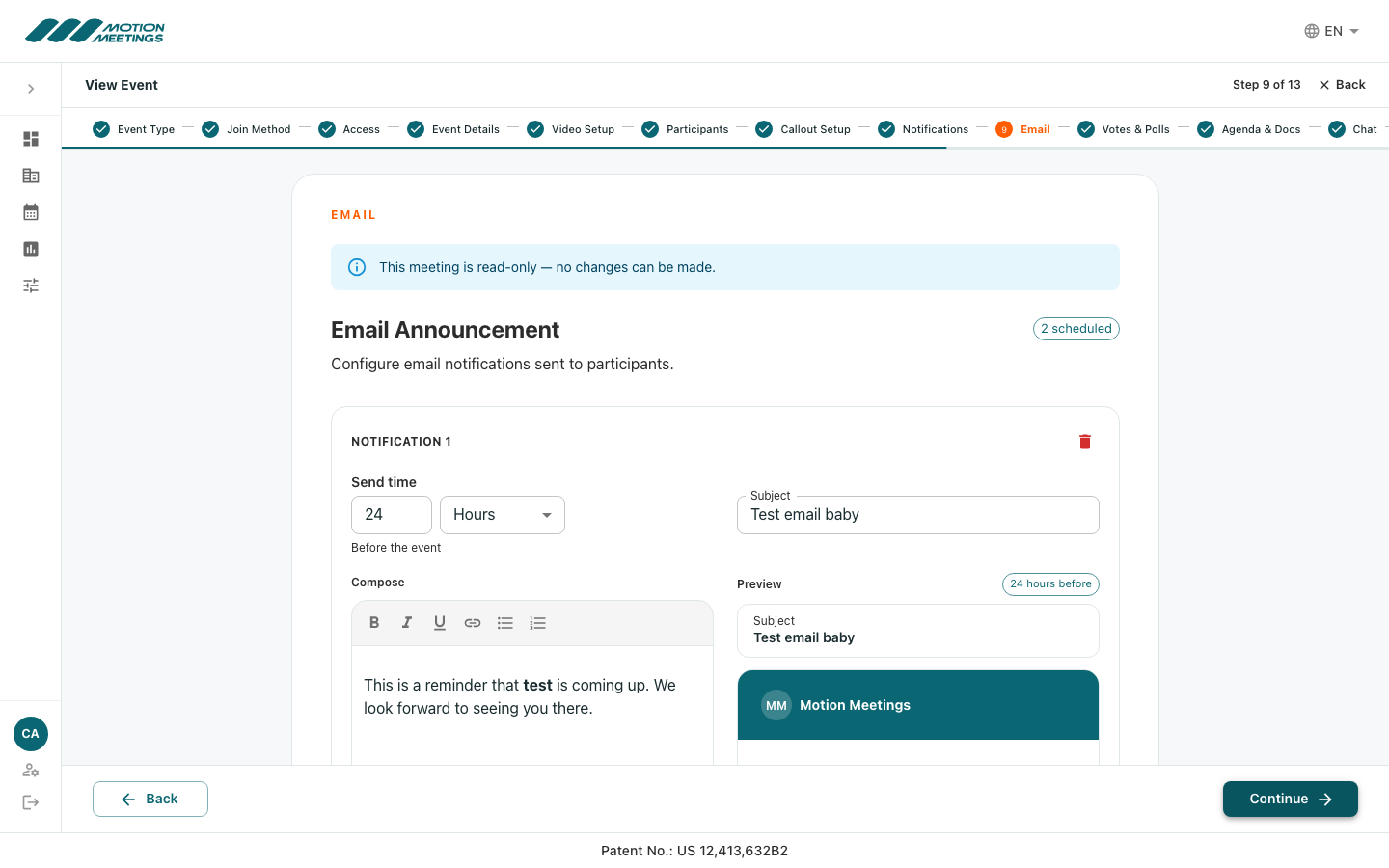The width and height of the screenshot is (1389, 868).
Task: Expand the collapsed sidebar chevron
Action: click(x=31, y=89)
